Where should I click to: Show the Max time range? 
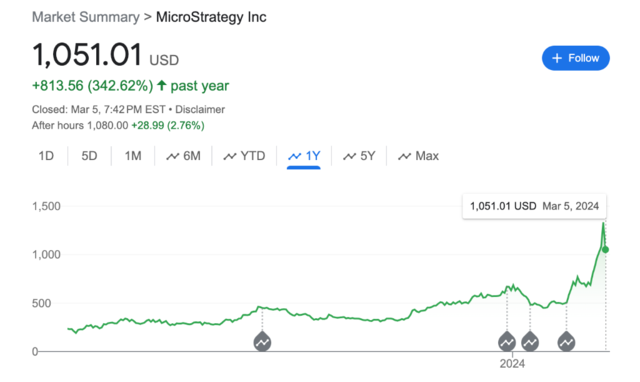point(418,156)
